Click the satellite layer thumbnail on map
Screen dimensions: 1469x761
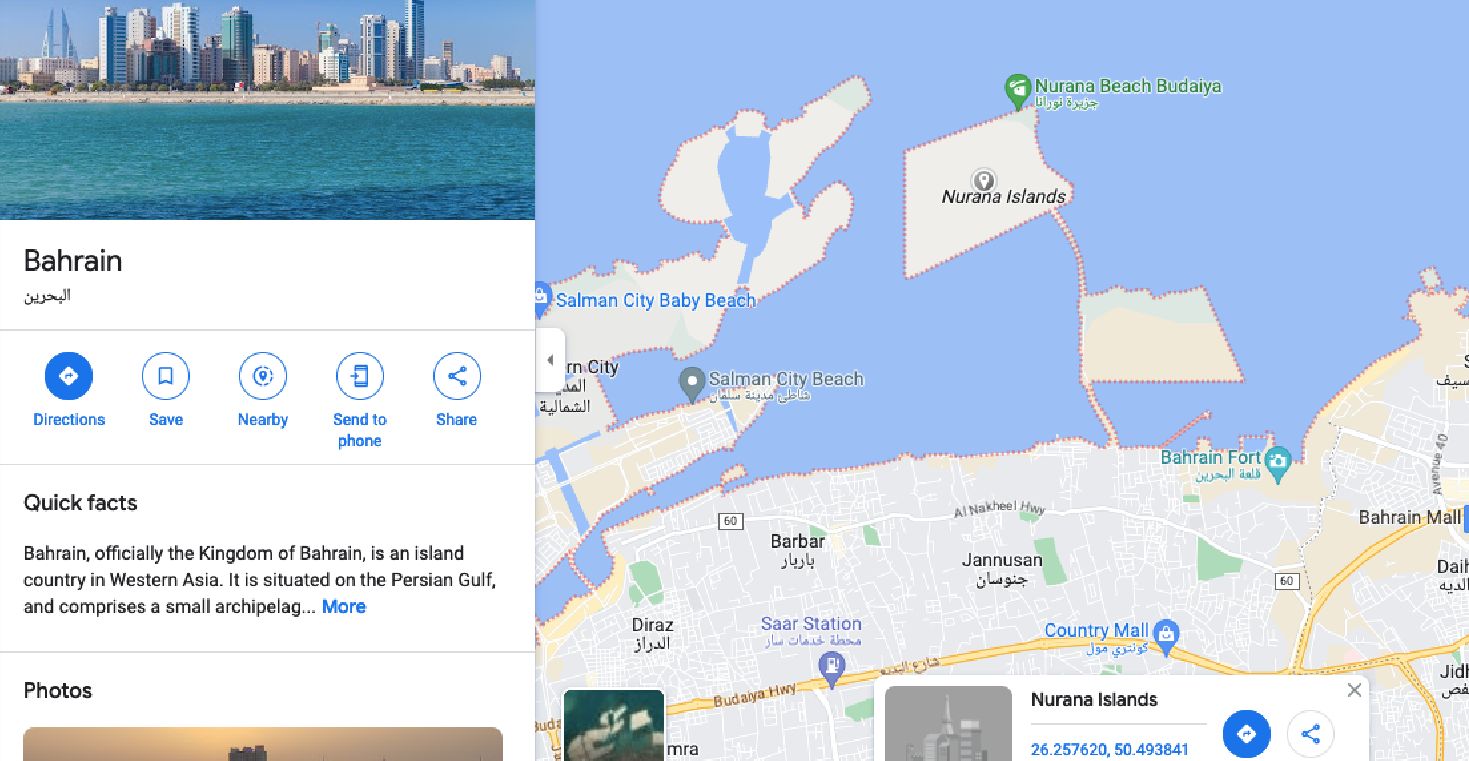[614, 725]
